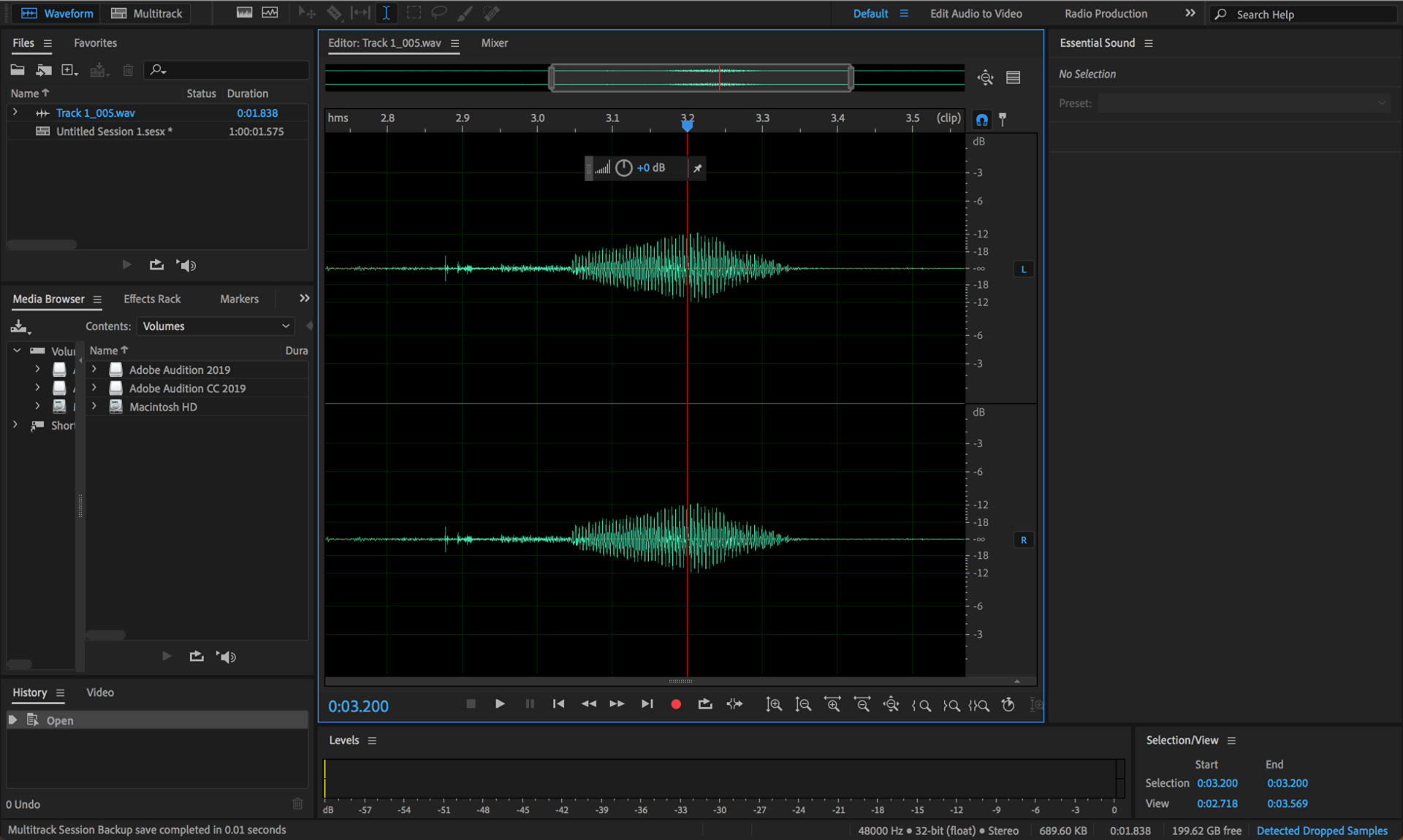Rewind the playhead

click(588, 704)
